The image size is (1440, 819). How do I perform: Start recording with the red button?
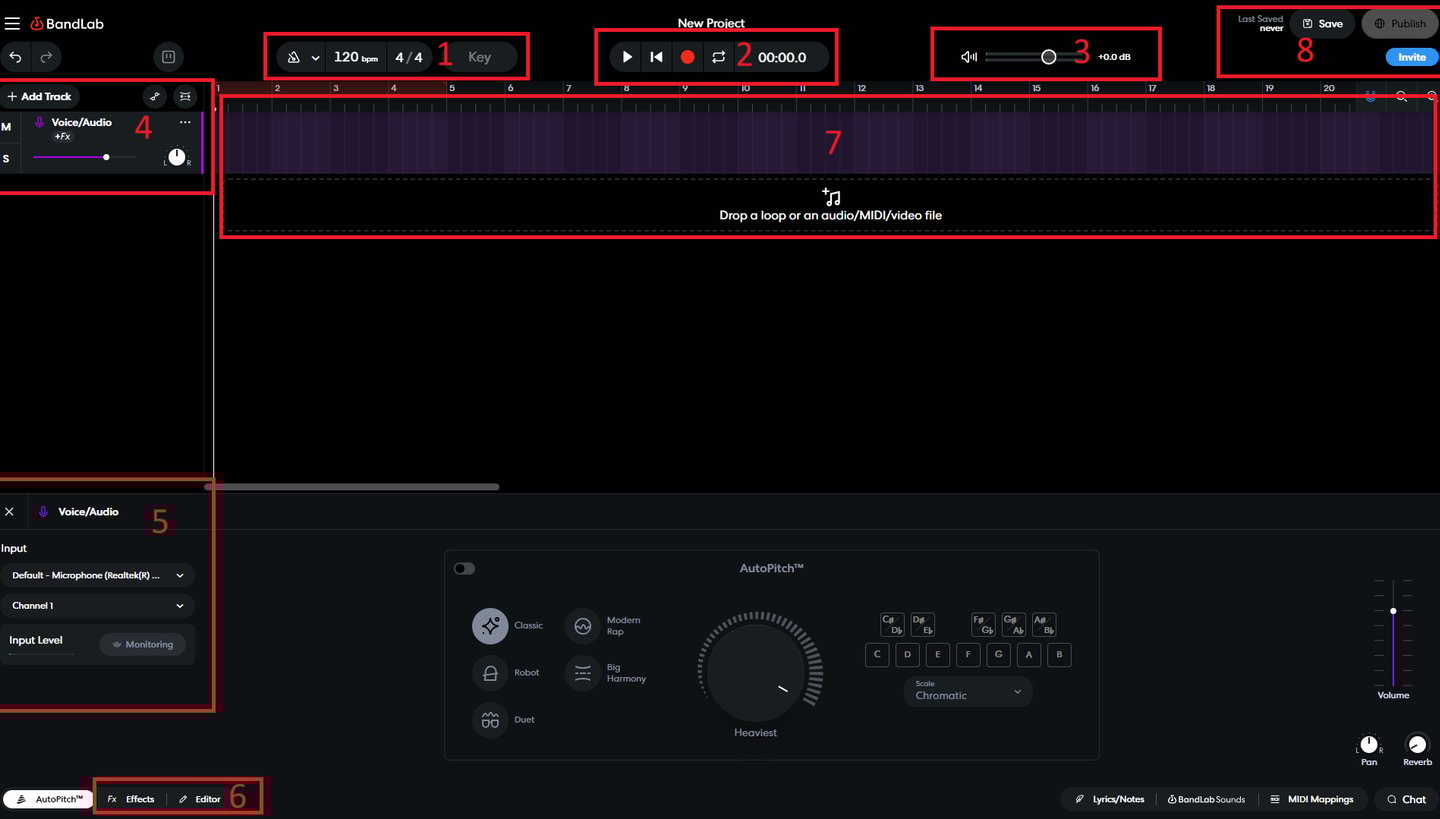point(687,57)
